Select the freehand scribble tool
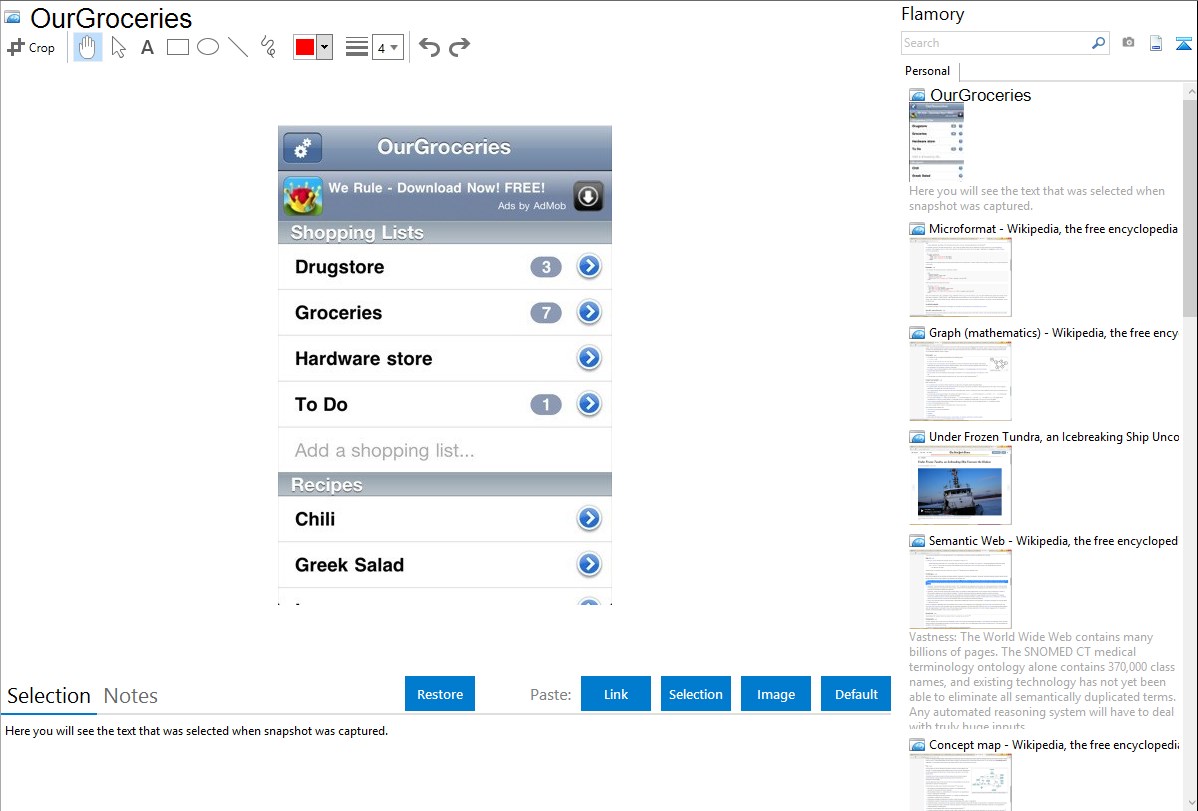Viewport: 1198px width, 811px height. point(268,47)
